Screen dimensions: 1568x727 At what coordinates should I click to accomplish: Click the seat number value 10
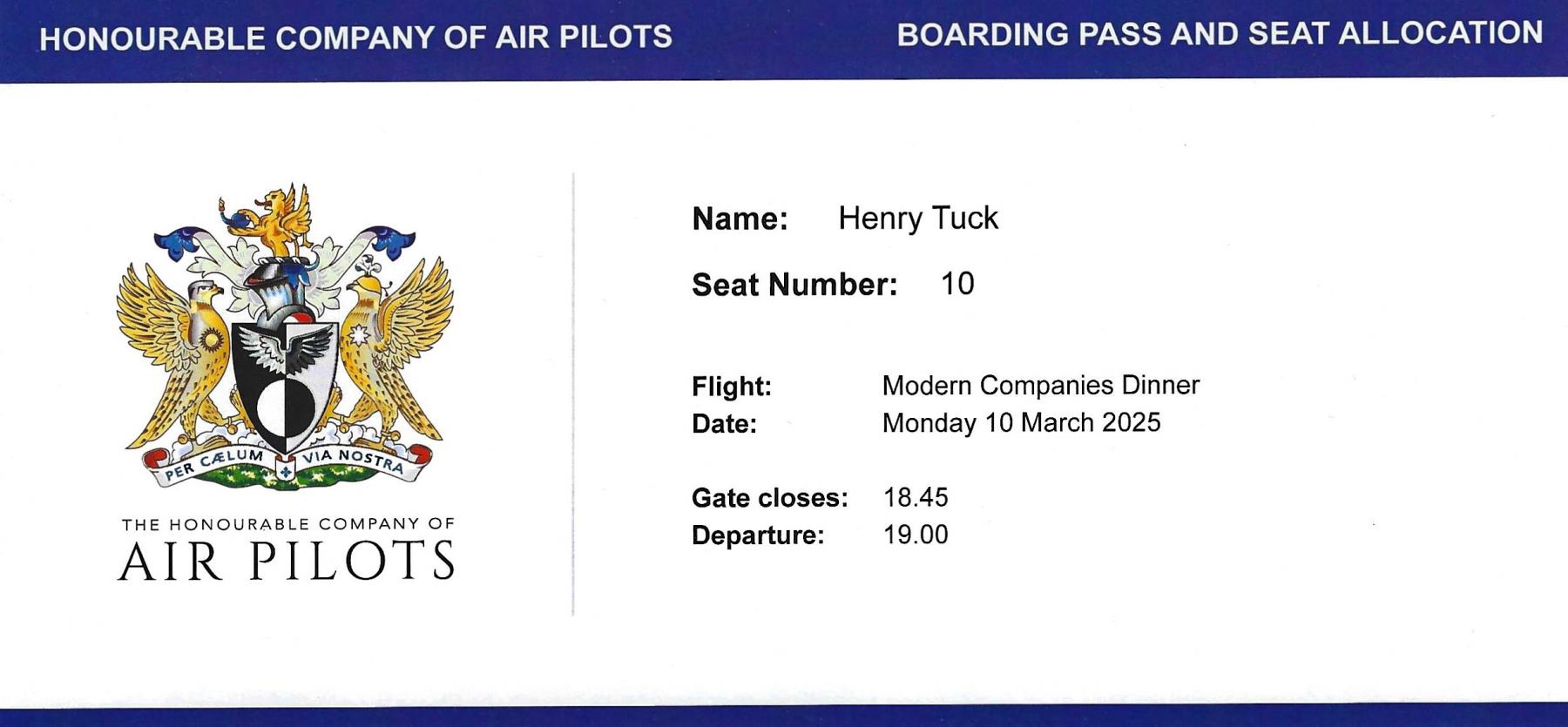click(957, 284)
